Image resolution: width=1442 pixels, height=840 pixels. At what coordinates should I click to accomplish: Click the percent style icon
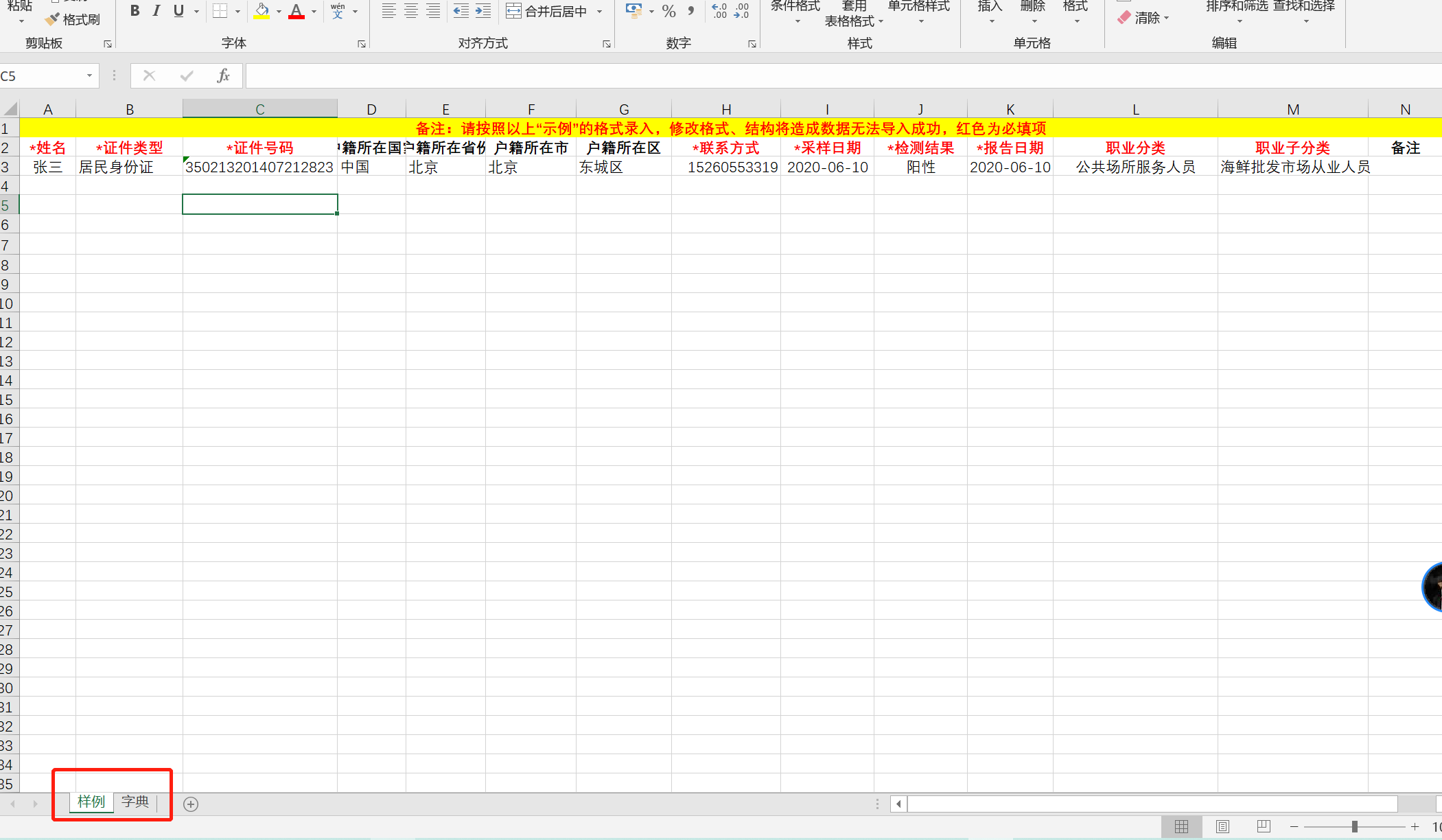(669, 11)
